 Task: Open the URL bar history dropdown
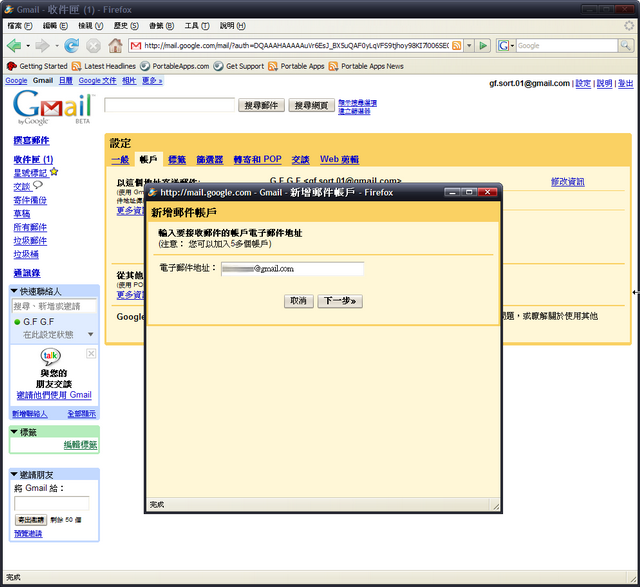469,45
